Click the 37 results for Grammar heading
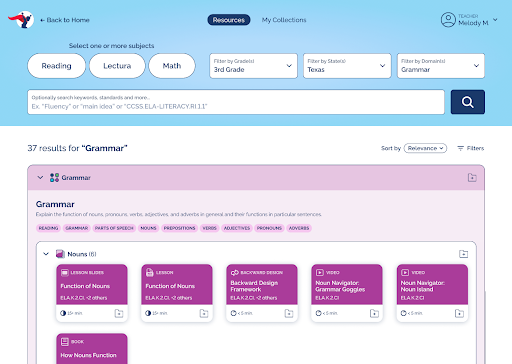This screenshot has width=512, height=364. [x=77, y=148]
